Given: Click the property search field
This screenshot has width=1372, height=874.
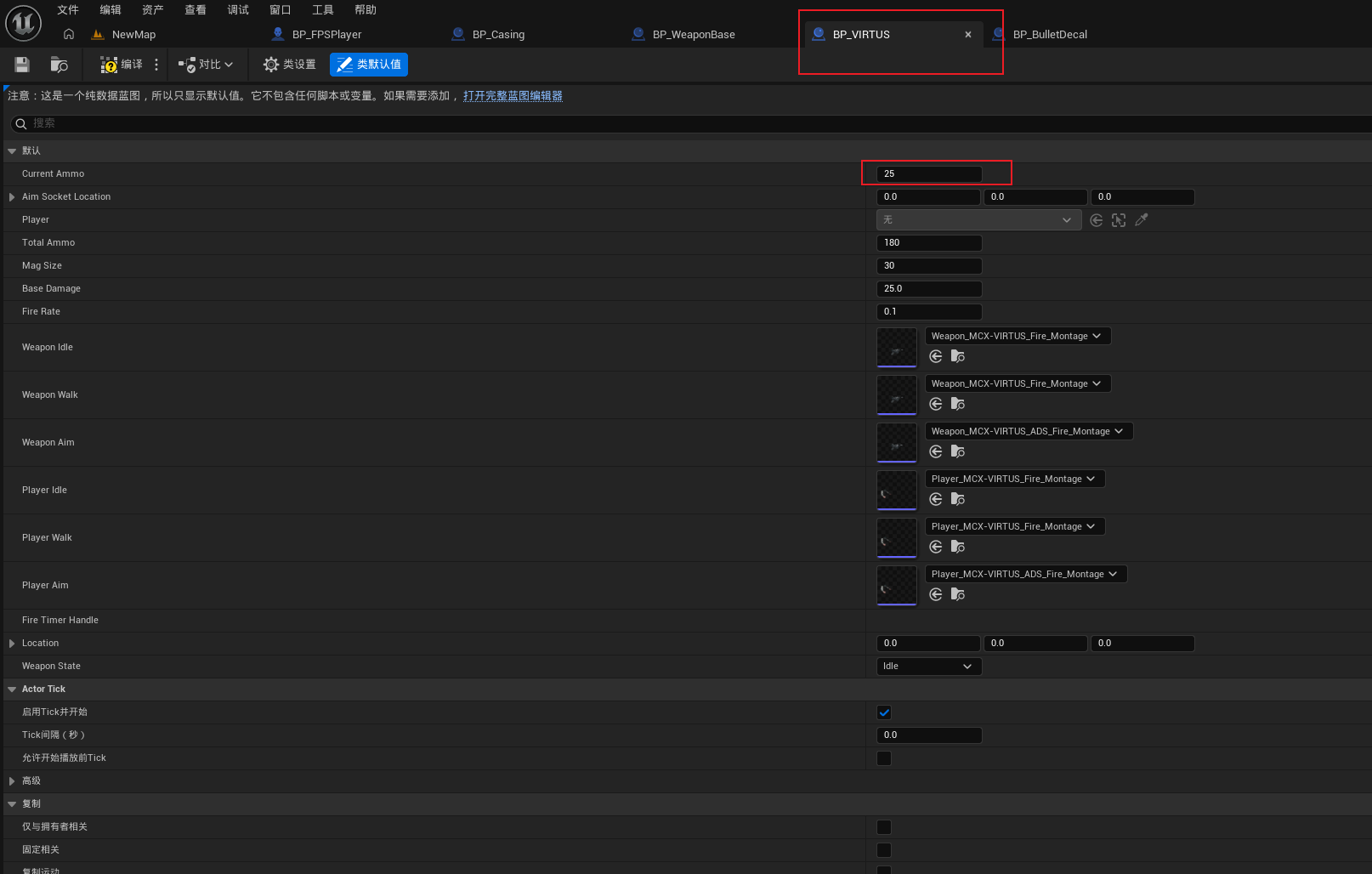Looking at the screenshot, I should [689, 124].
